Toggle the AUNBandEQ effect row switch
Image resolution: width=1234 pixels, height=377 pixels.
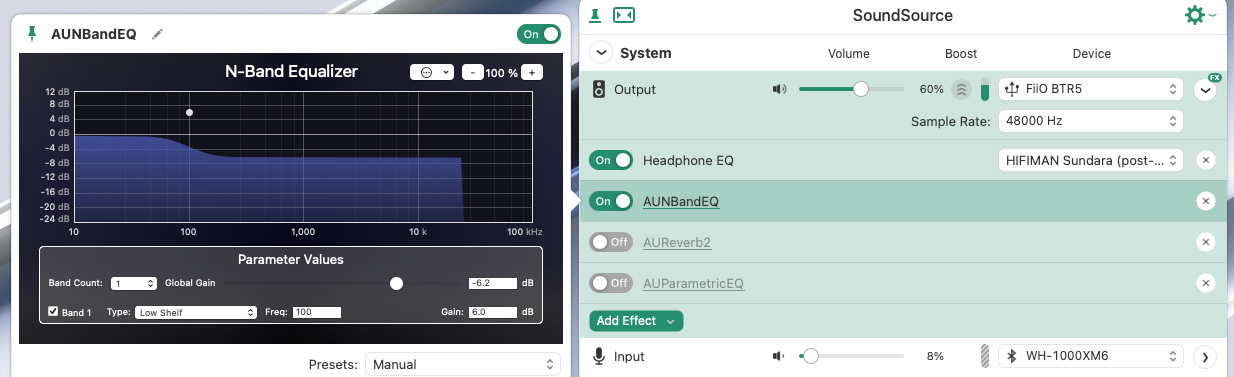point(611,201)
